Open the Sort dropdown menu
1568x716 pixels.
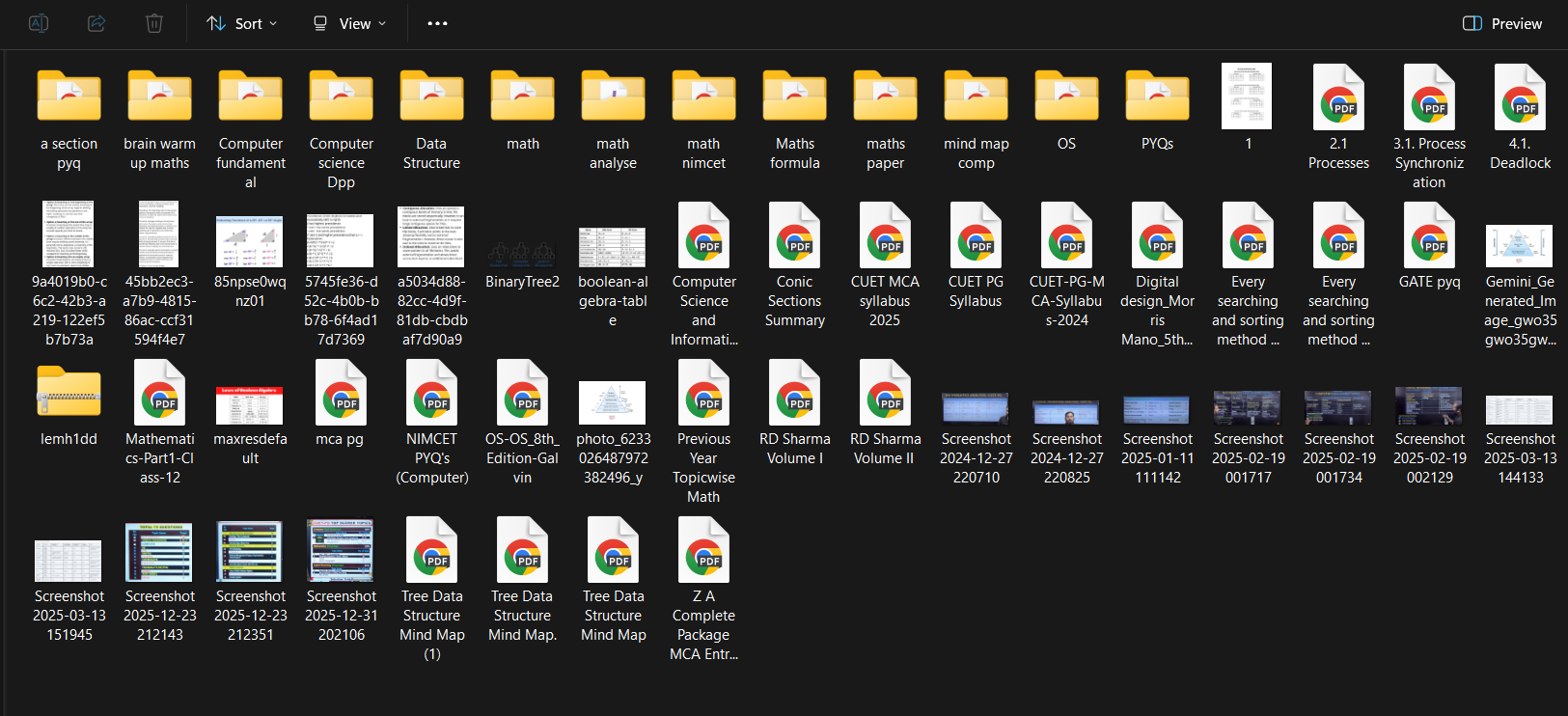click(242, 23)
